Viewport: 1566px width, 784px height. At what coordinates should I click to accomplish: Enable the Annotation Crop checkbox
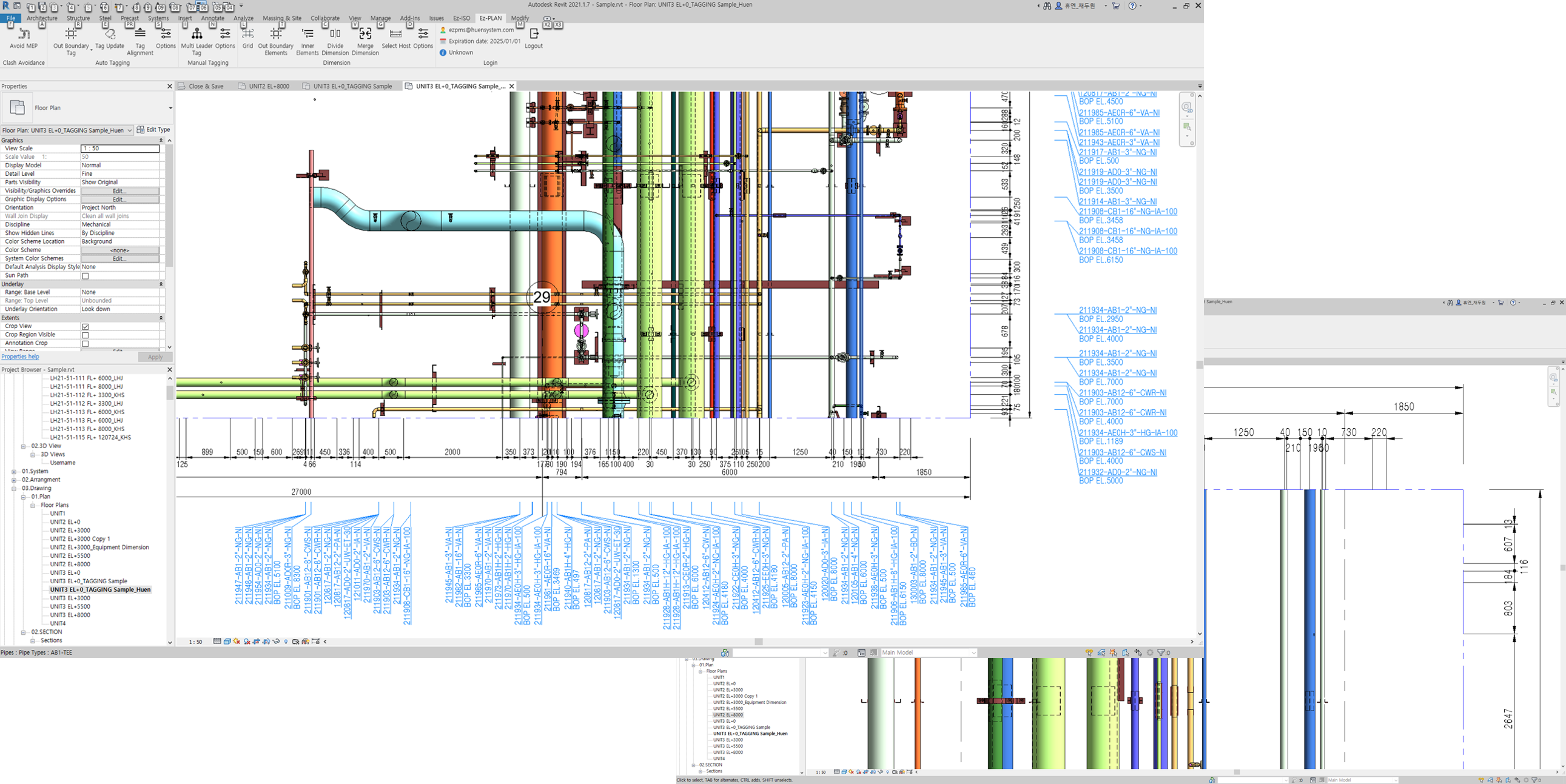[86, 343]
